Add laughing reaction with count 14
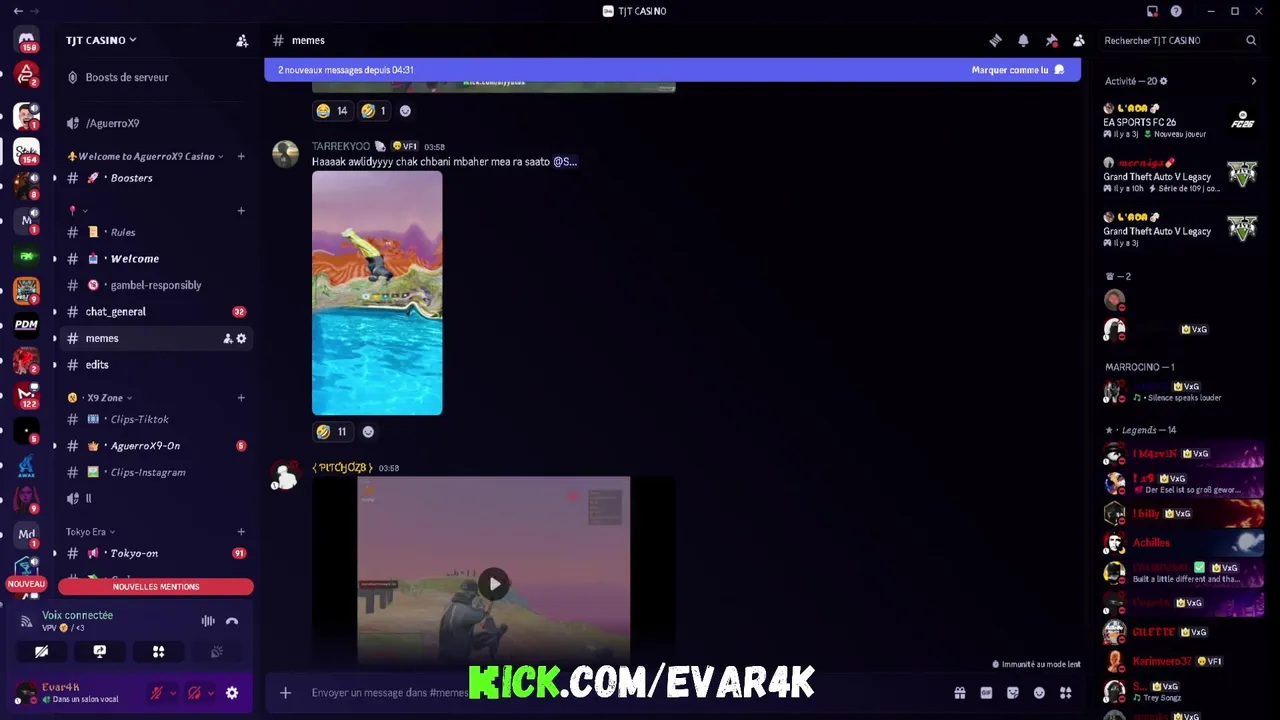1280x720 pixels. click(x=332, y=111)
